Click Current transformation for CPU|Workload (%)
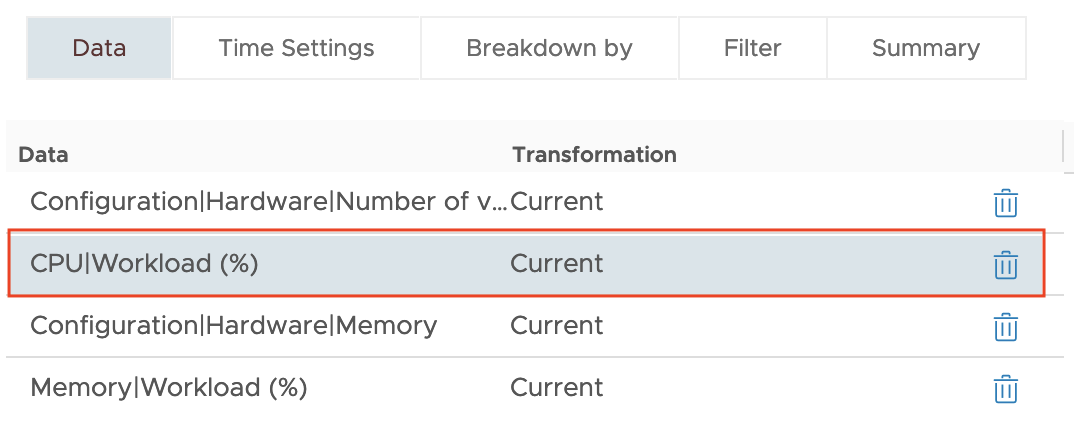 point(556,264)
